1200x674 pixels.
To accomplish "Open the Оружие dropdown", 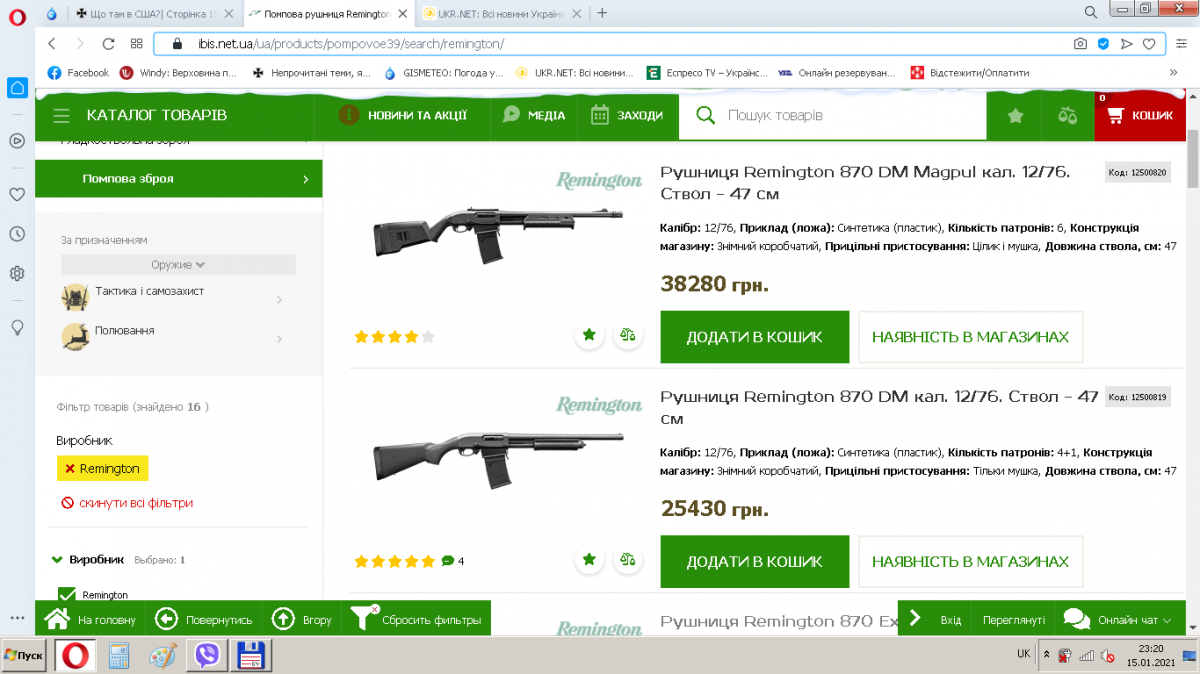I will (x=178, y=264).
